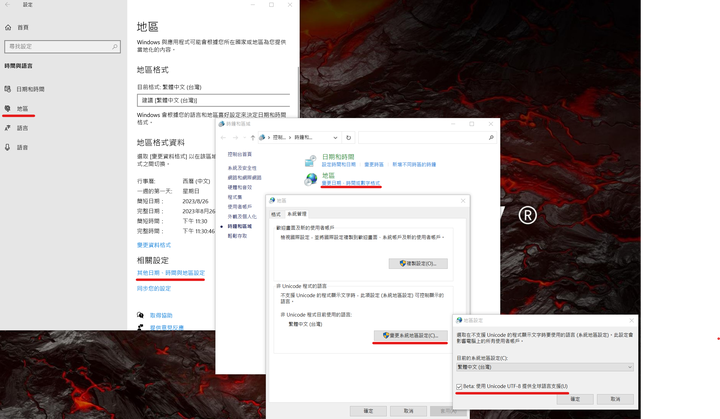
Task: Click the 首頁 label in Settings
Action: 23,28
